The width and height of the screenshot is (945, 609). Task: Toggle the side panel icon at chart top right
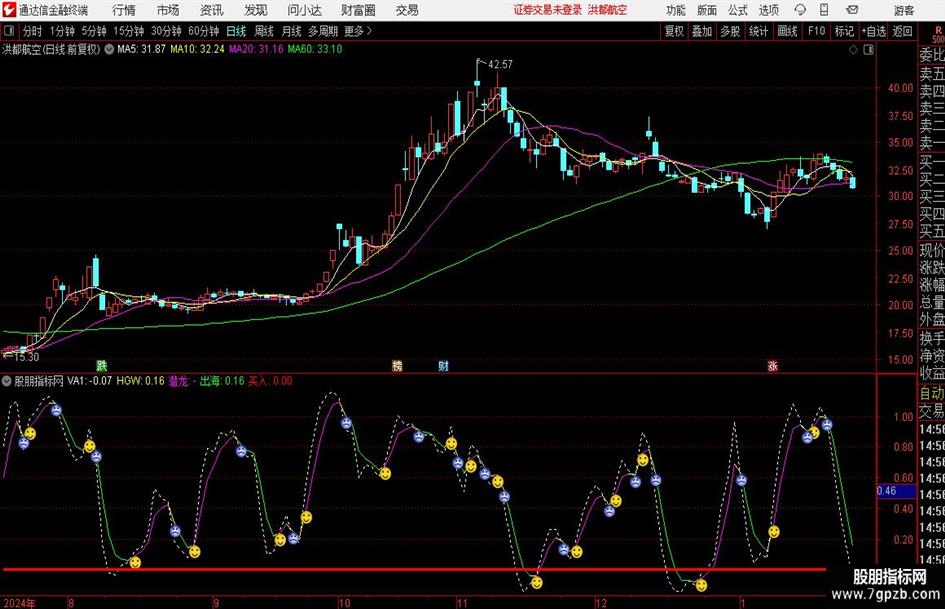coord(868,50)
